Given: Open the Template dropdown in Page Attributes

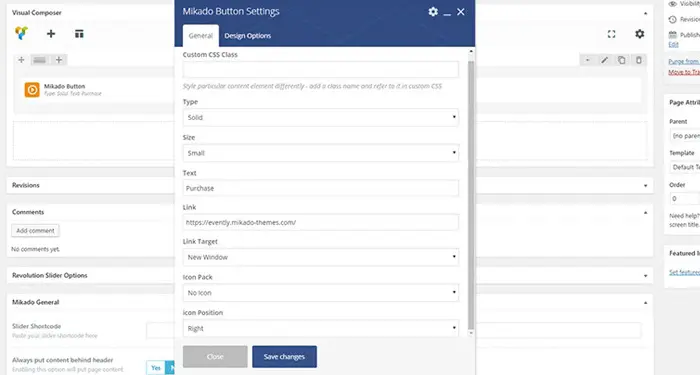Looking at the screenshot, I should tap(685, 167).
